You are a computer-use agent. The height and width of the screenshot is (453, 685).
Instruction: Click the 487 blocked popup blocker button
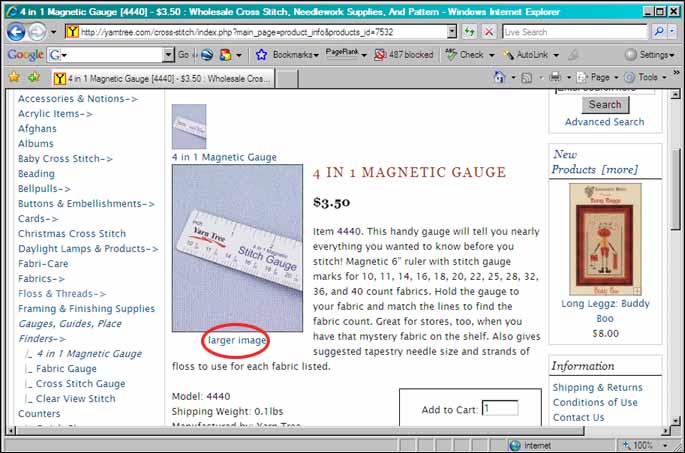pos(404,55)
